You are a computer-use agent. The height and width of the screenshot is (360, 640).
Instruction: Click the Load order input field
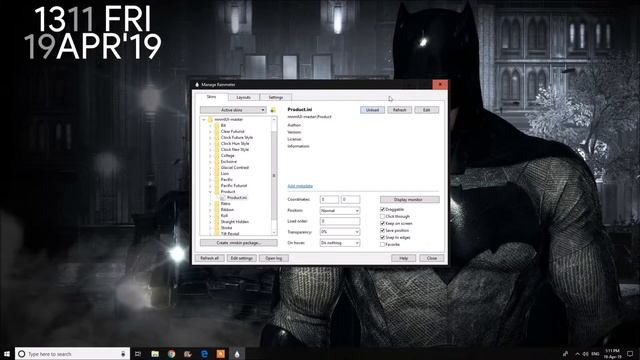[340, 221]
